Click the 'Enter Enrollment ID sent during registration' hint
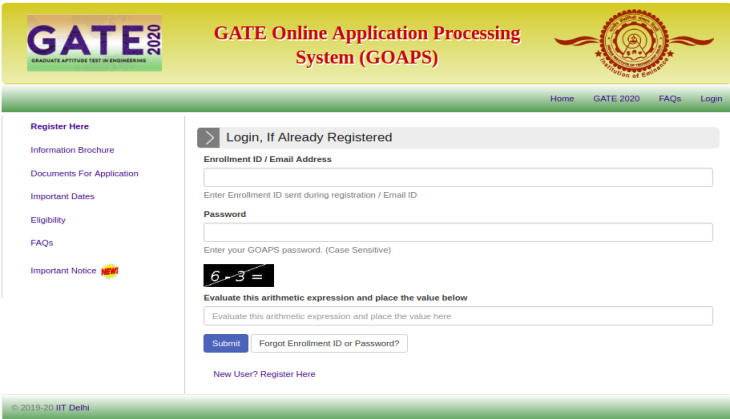Screen dimensions: 730x419 click(x=310, y=195)
